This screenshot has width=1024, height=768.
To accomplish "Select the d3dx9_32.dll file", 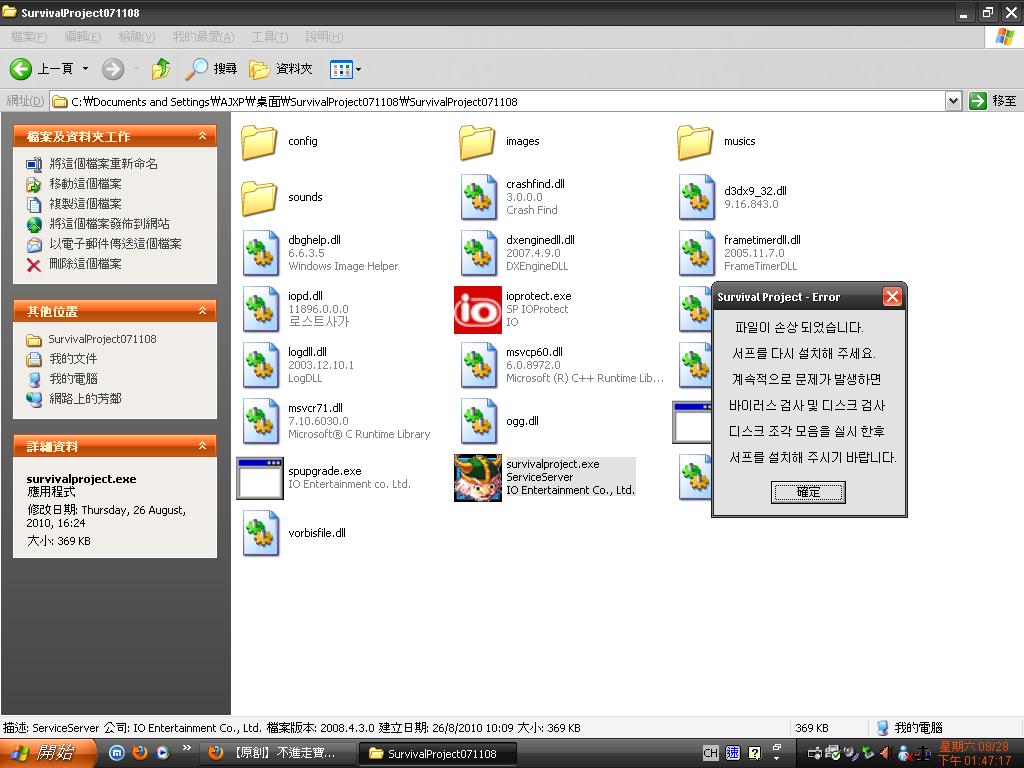I will click(x=733, y=197).
